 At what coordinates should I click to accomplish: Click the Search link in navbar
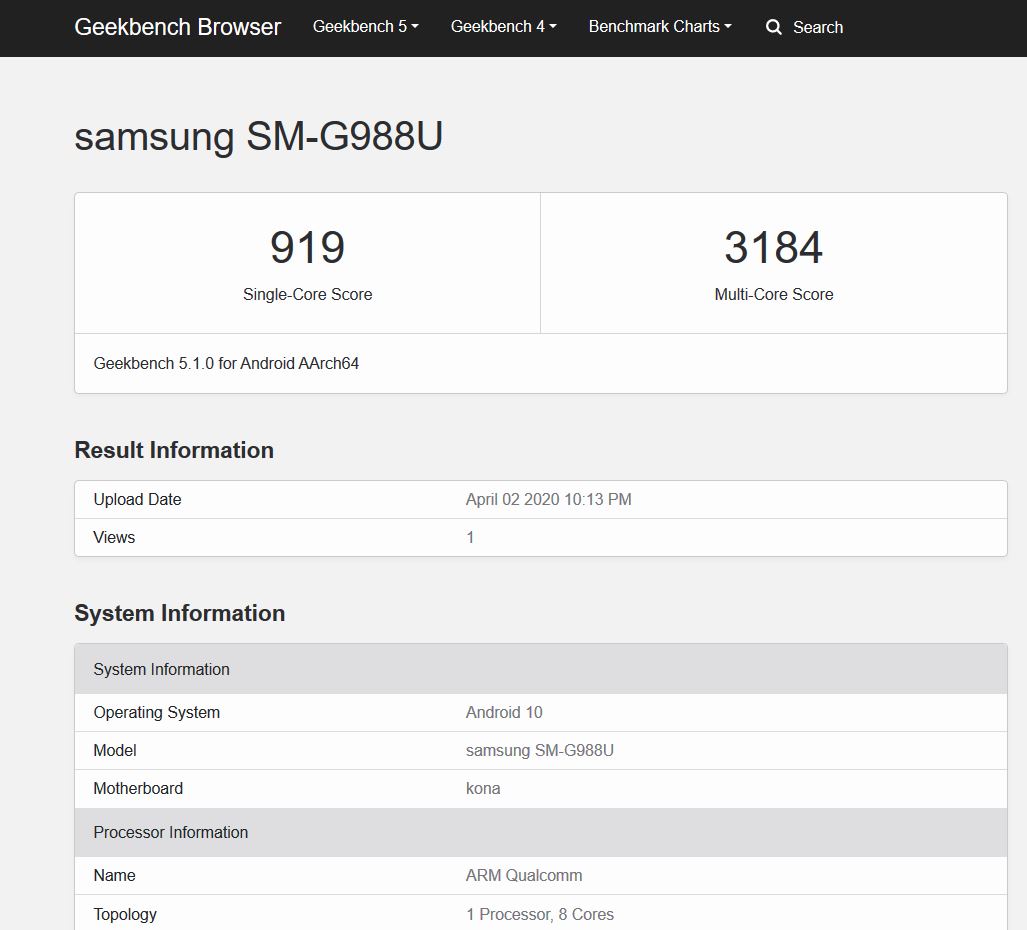[817, 28]
